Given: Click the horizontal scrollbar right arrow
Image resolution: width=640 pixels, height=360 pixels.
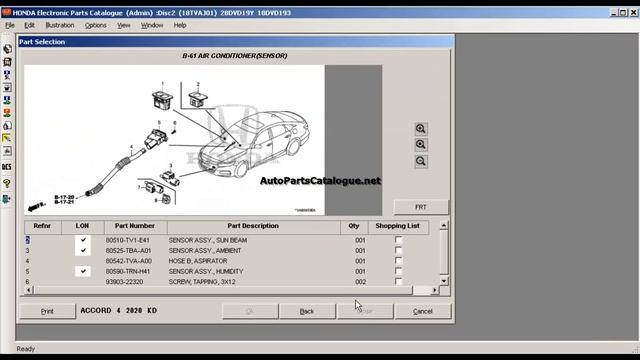Looking at the screenshot, I should pyautogui.click(x=434, y=290).
